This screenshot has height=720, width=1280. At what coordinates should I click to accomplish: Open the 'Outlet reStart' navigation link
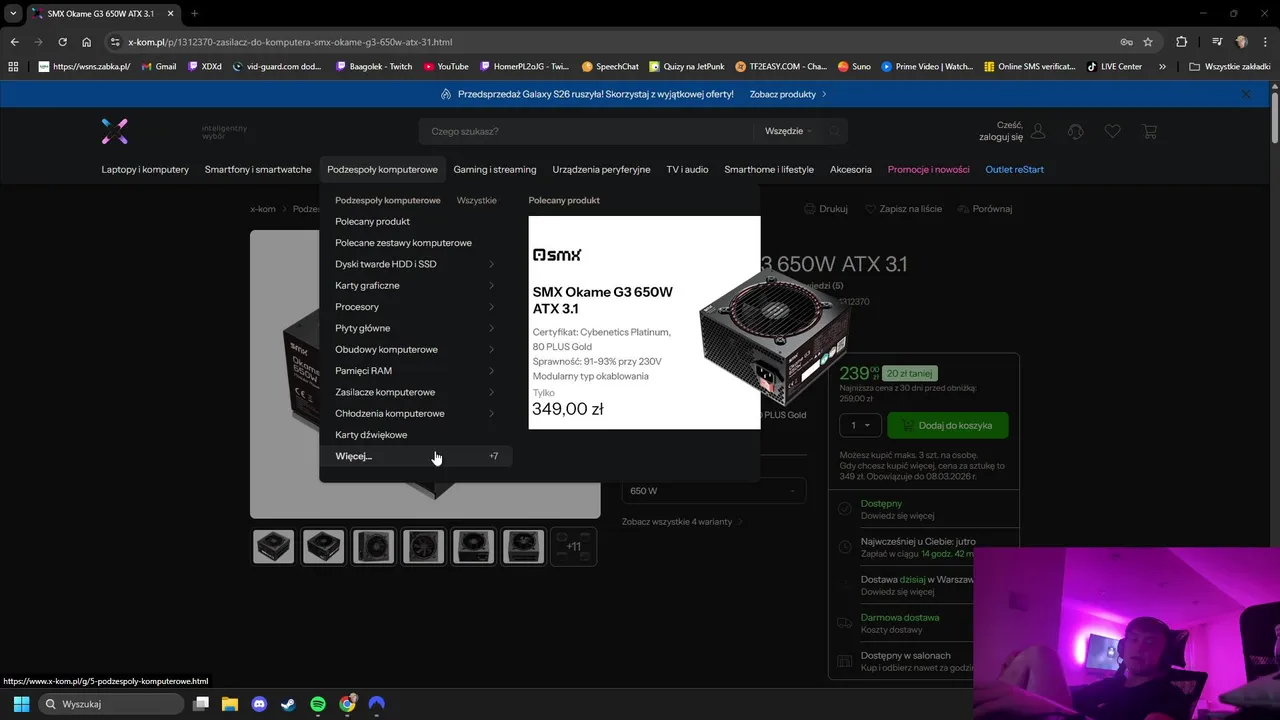click(x=1015, y=169)
